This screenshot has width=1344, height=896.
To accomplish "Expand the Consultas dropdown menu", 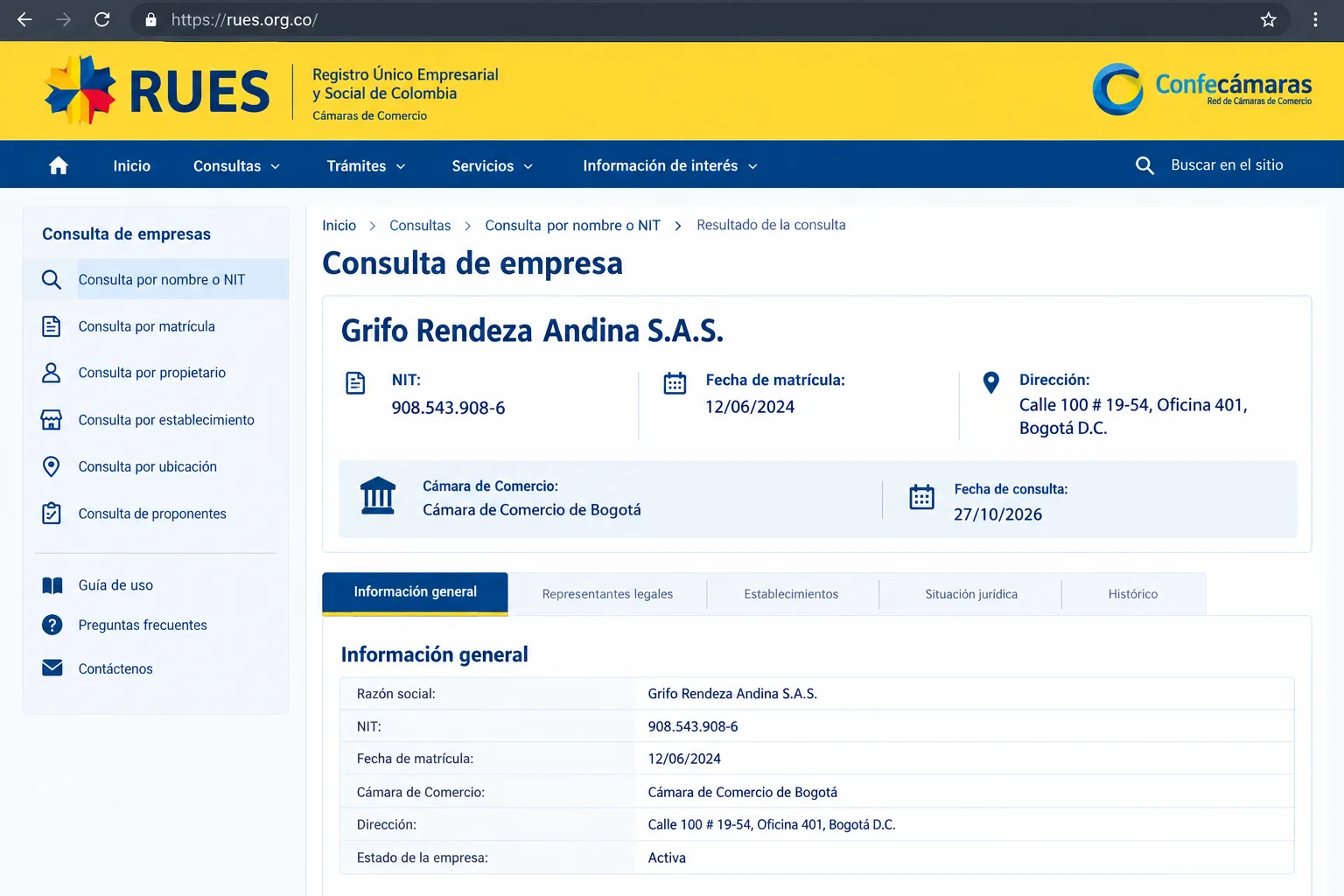I will (236, 165).
